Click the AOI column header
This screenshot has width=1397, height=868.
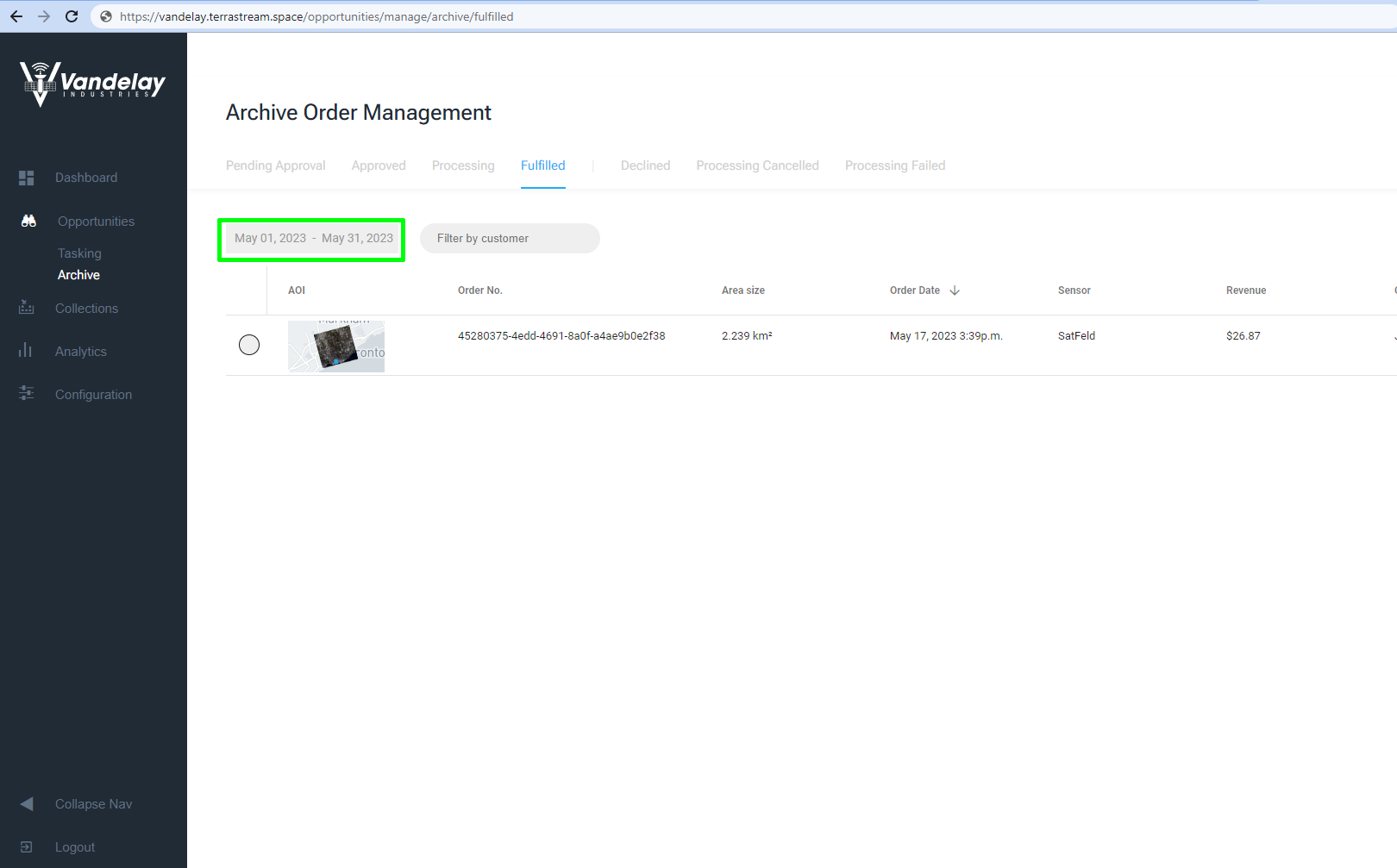coord(297,290)
